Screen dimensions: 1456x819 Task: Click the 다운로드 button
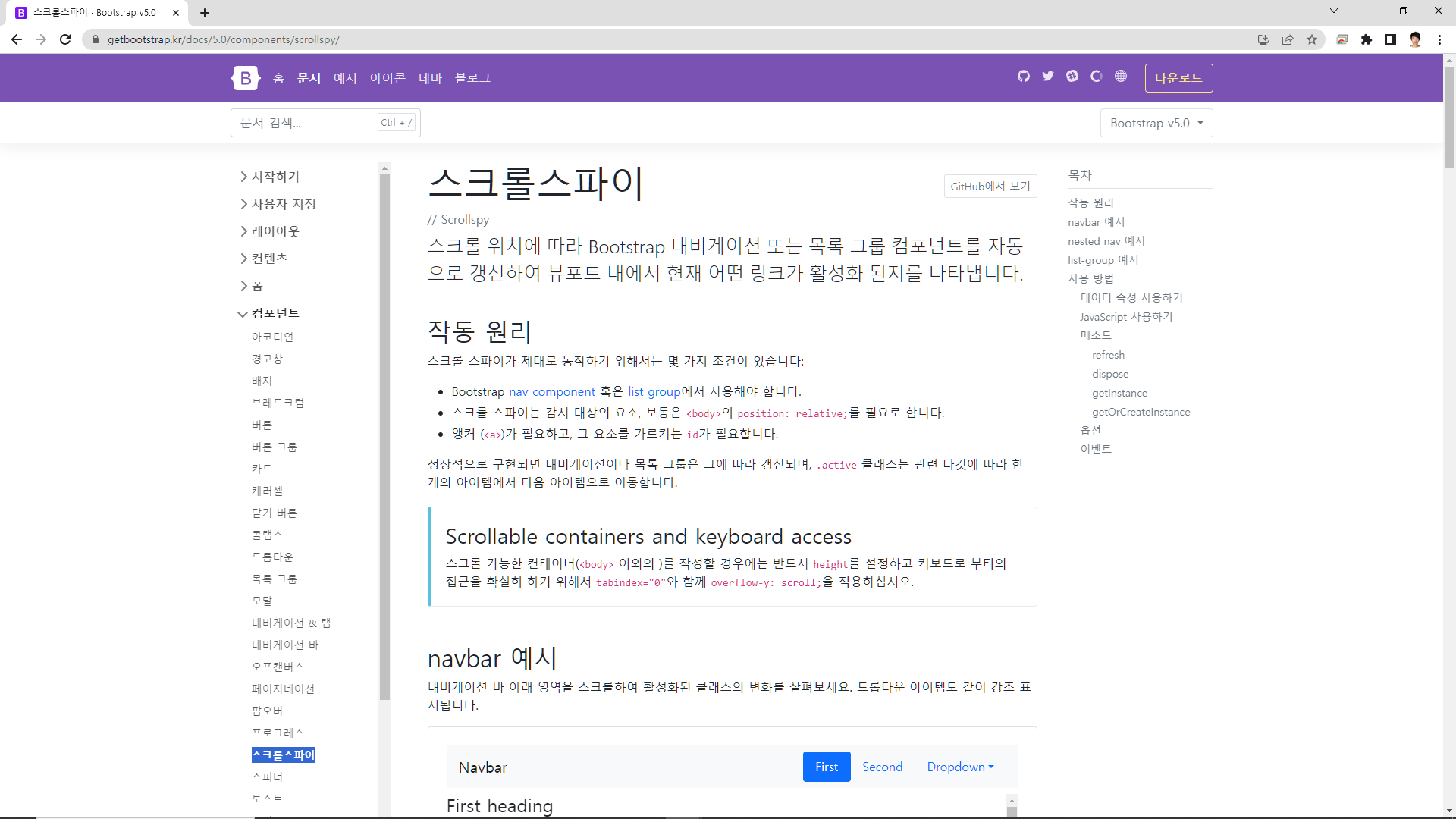[x=1178, y=78]
